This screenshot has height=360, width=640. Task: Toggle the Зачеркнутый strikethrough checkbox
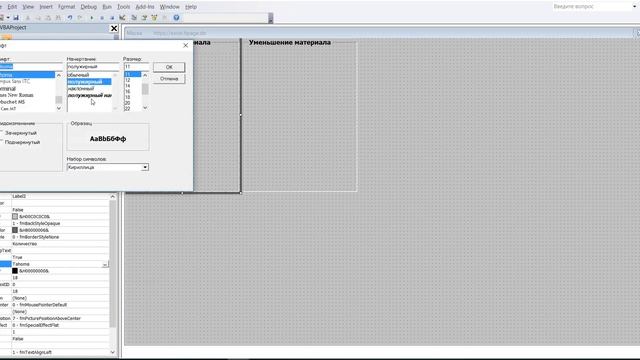point(1,133)
